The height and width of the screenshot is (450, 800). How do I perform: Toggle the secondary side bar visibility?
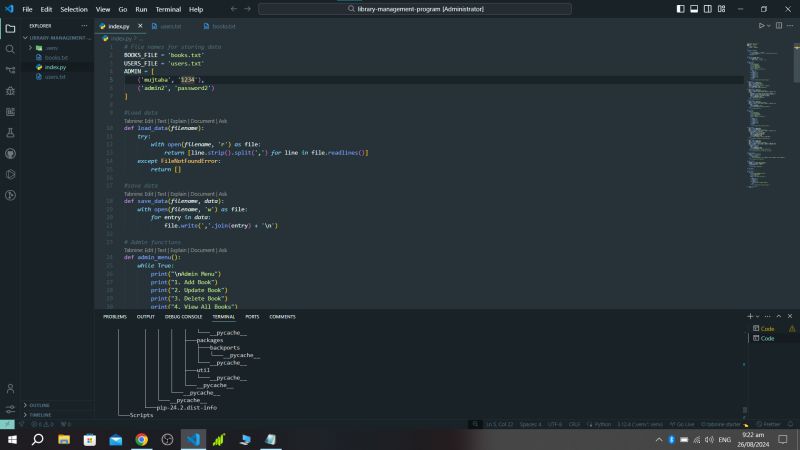(708, 9)
